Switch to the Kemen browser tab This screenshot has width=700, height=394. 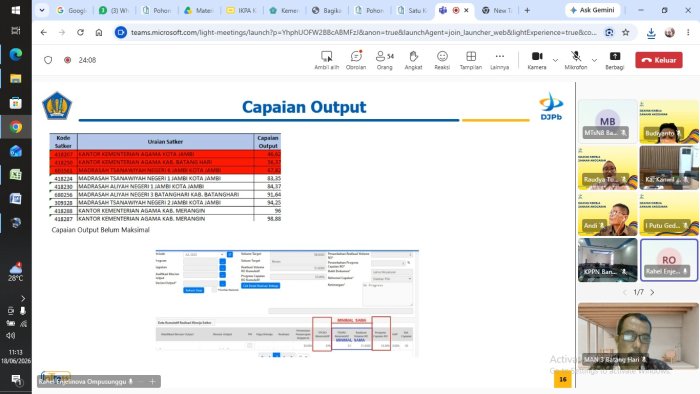(284, 10)
